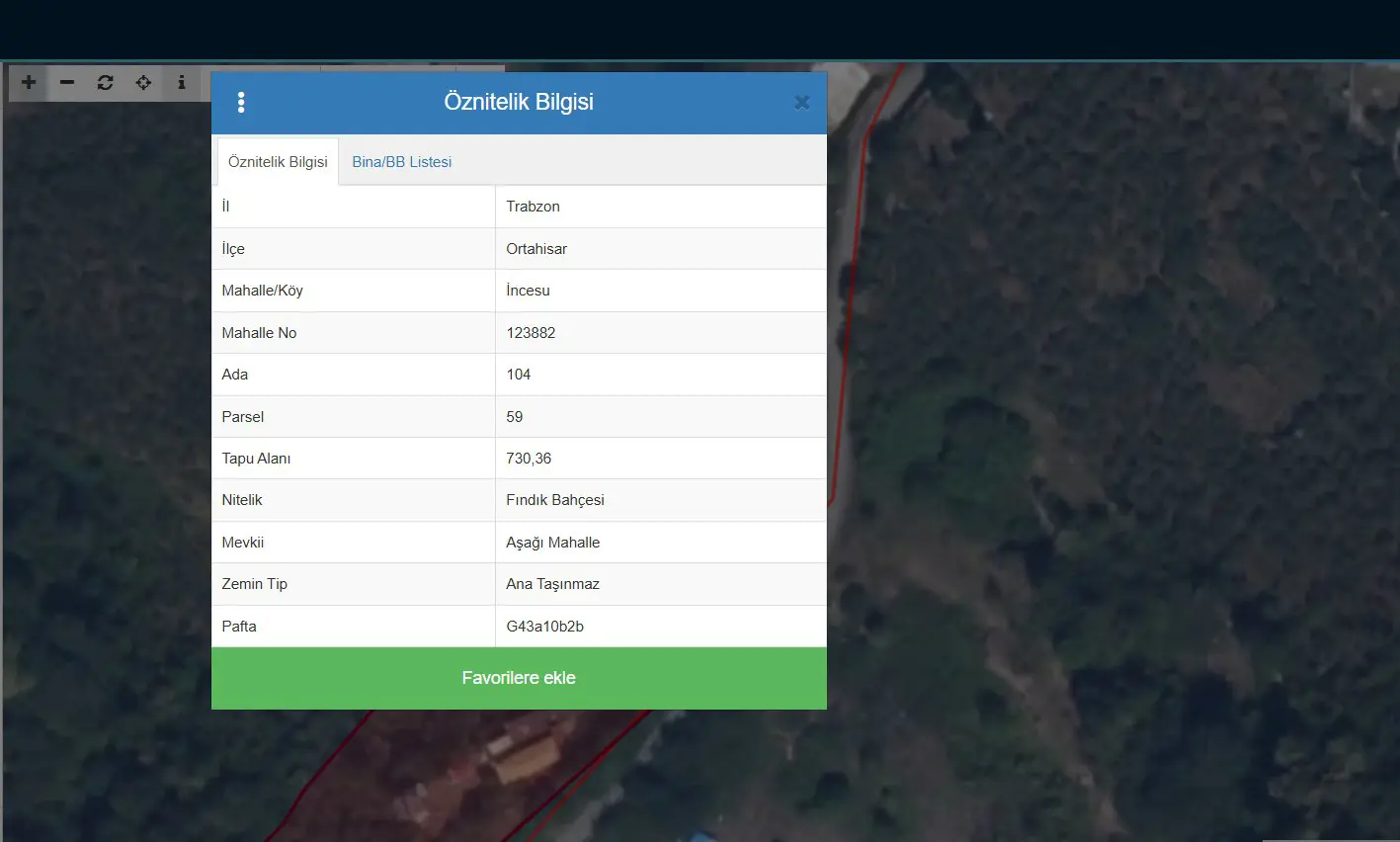Click the Aşağı Mahalle mevkii value
1400x842 pixels.
coord(552,543)
